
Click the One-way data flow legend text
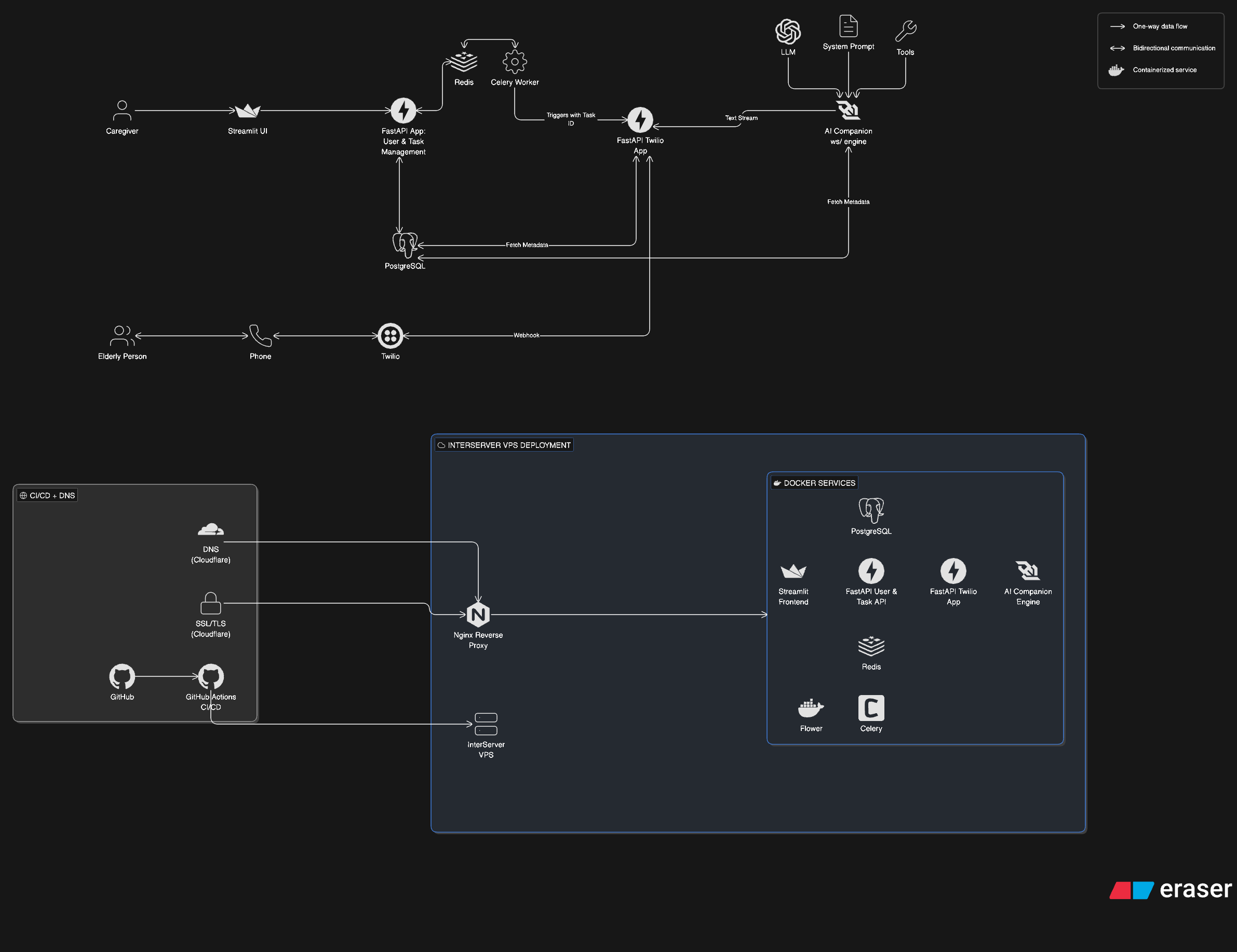(1160, 26)
